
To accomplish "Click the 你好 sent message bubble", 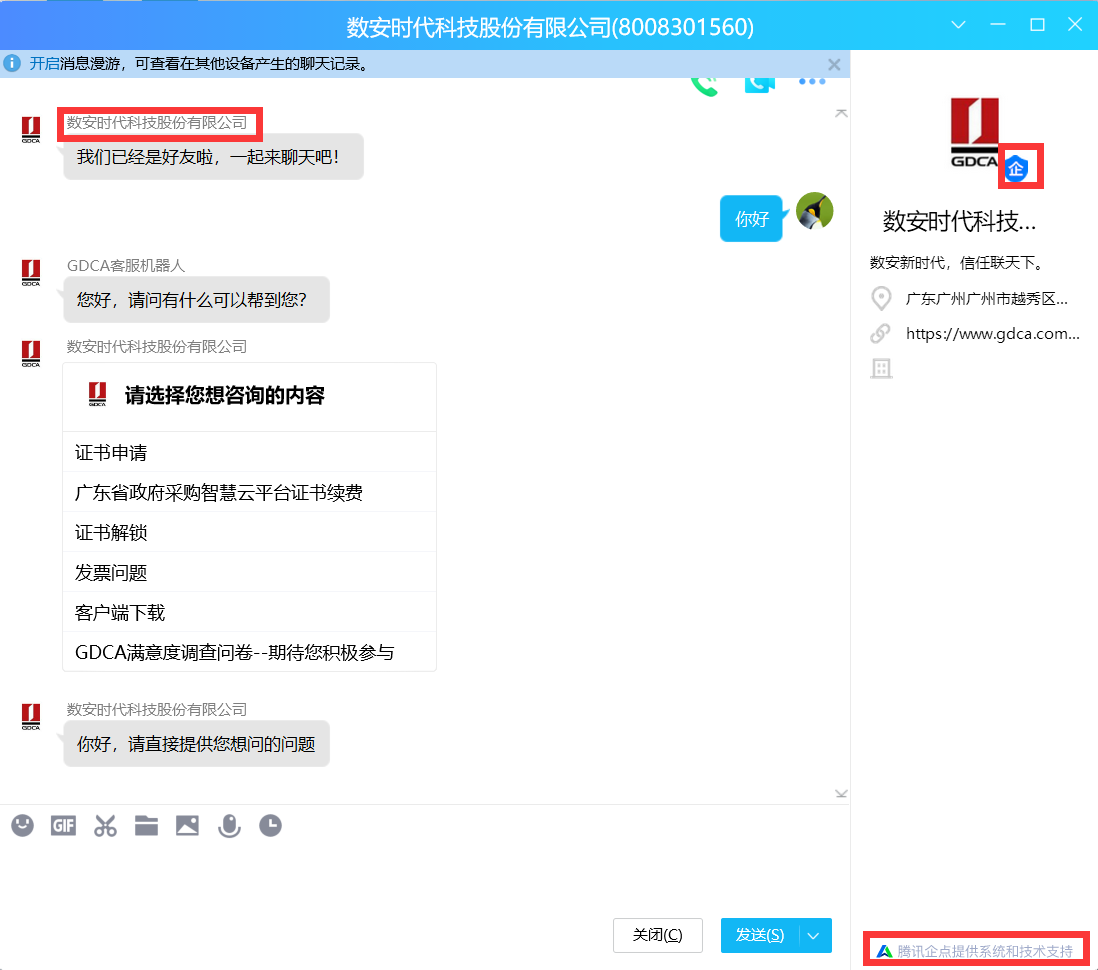I will point(751,219).
